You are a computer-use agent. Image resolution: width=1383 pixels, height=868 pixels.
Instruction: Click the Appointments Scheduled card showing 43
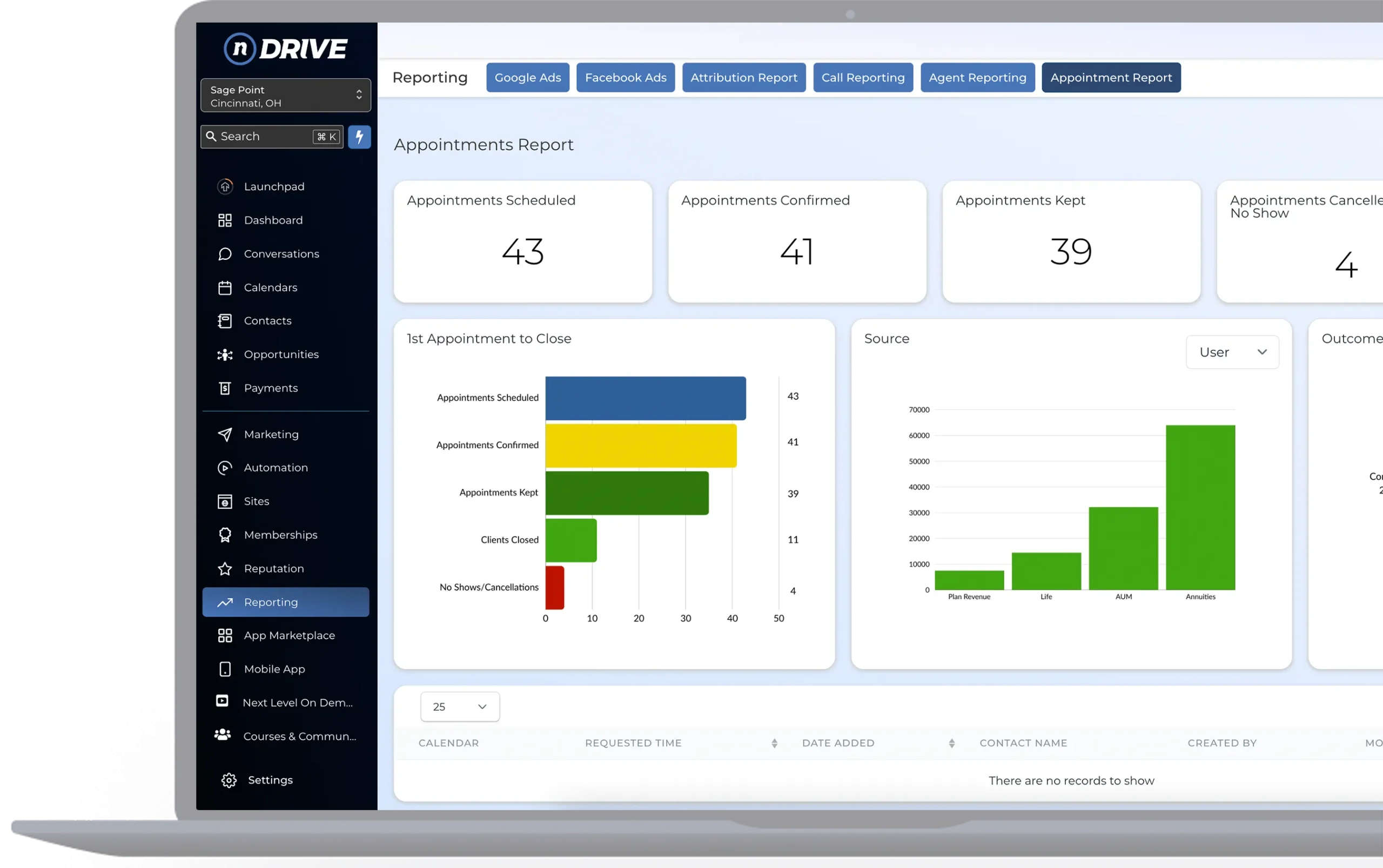(523, 241)
